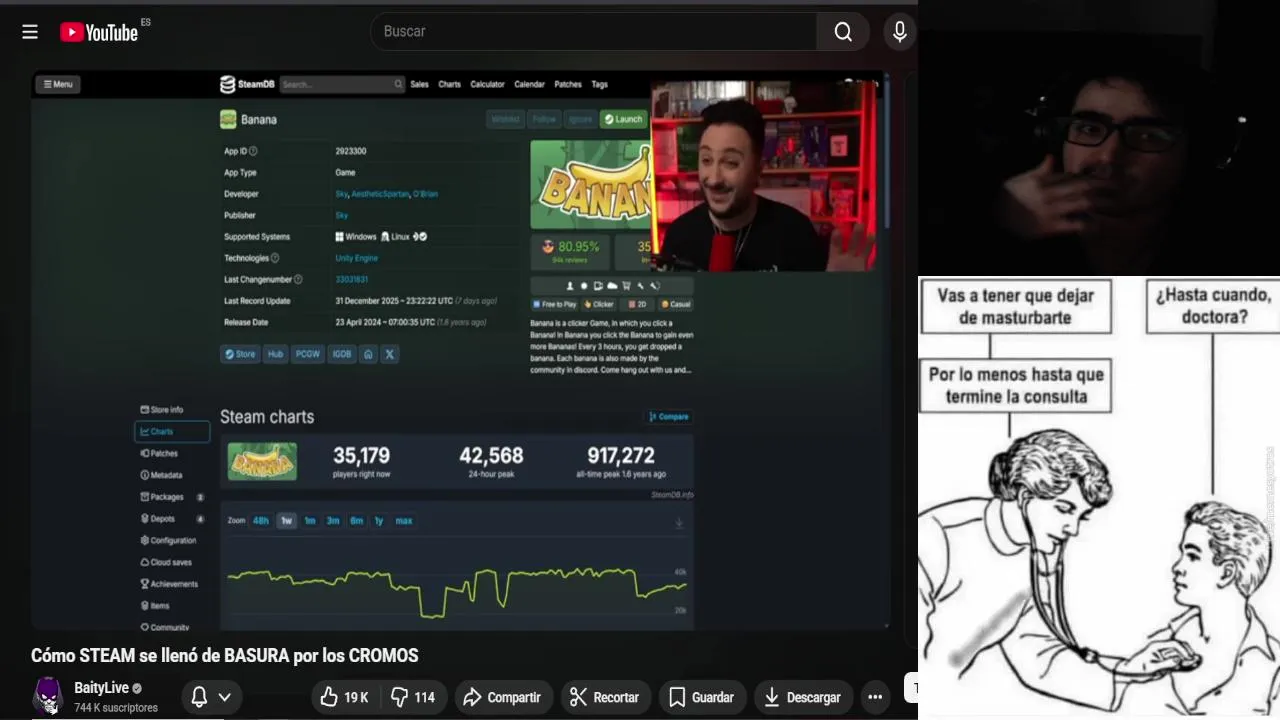Viewport: 1280px width, 720px height.
Task: Click the video title text
Action: click(225, 656)
